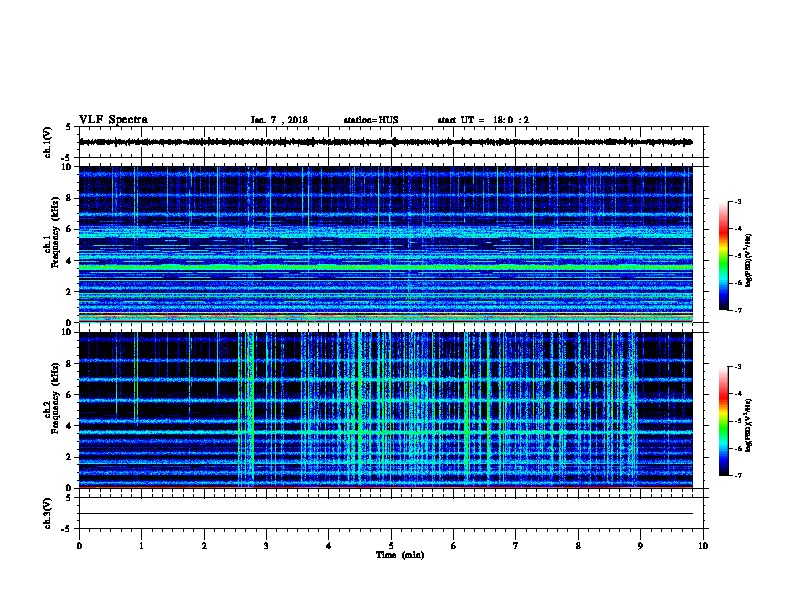Click the "-7" label on ch.2 color bar
This screenshot has width=792, height=612.
(x=737, y=476)
